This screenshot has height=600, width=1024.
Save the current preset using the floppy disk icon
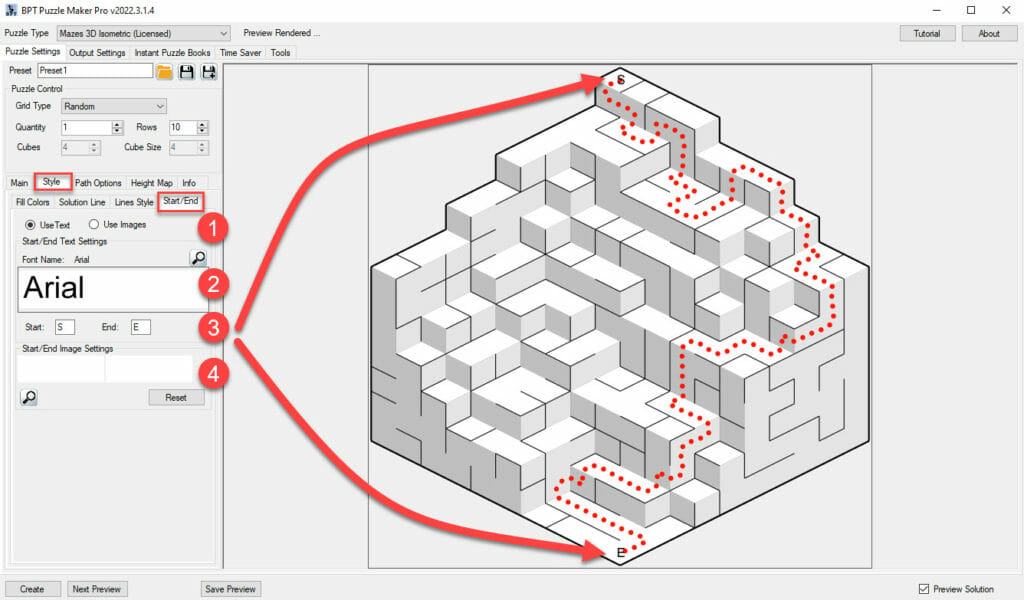(186, 70)
